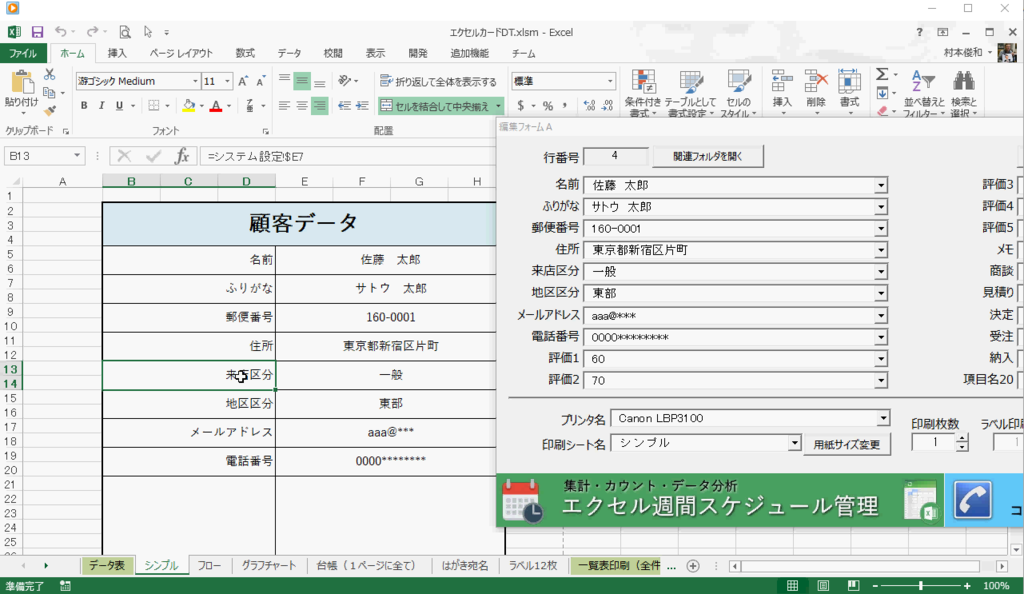1024x594 pixels.
Task: Toggle italic formatting
Action: tap(101, 106)
